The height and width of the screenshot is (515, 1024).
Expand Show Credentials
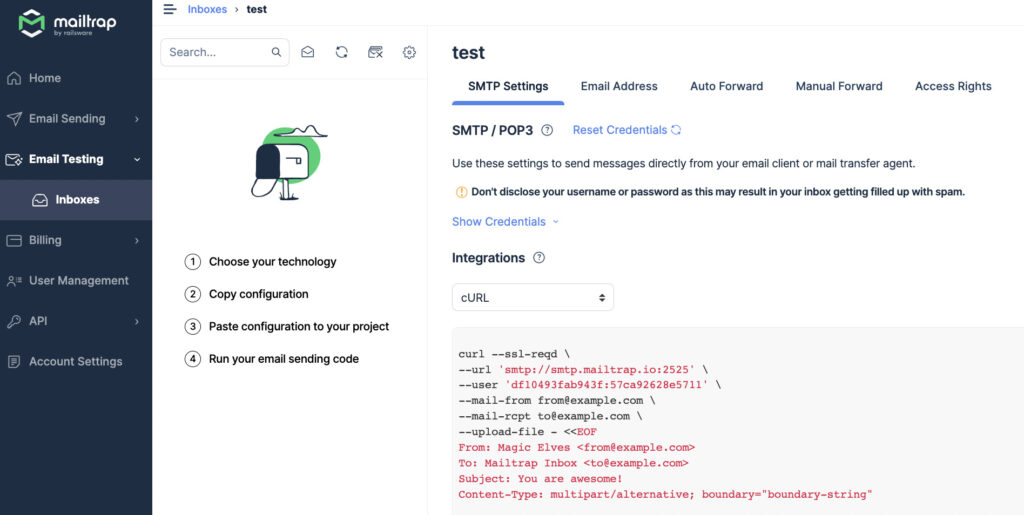(x=505, y=222)
